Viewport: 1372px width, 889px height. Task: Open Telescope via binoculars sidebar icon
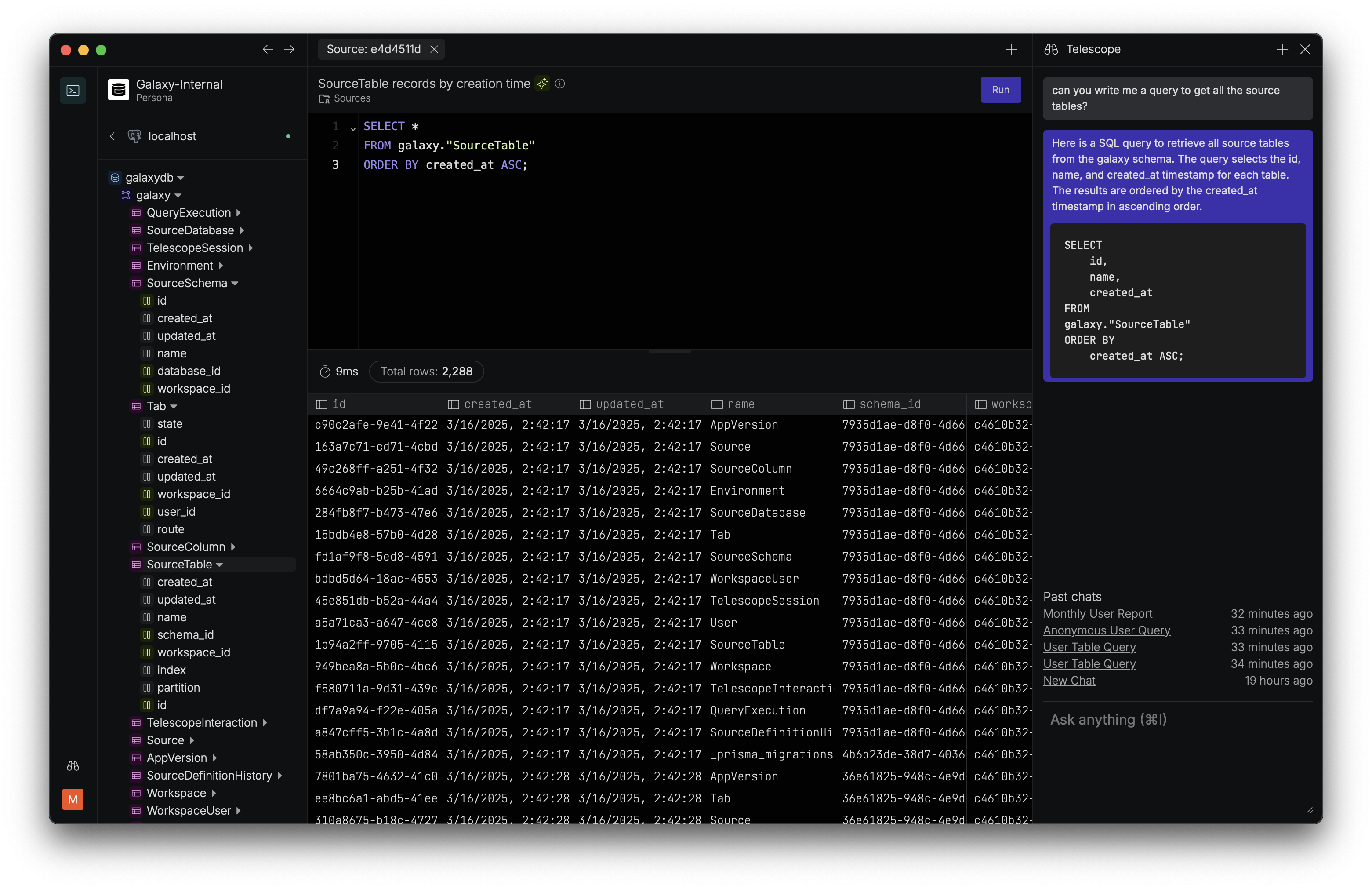73,766
